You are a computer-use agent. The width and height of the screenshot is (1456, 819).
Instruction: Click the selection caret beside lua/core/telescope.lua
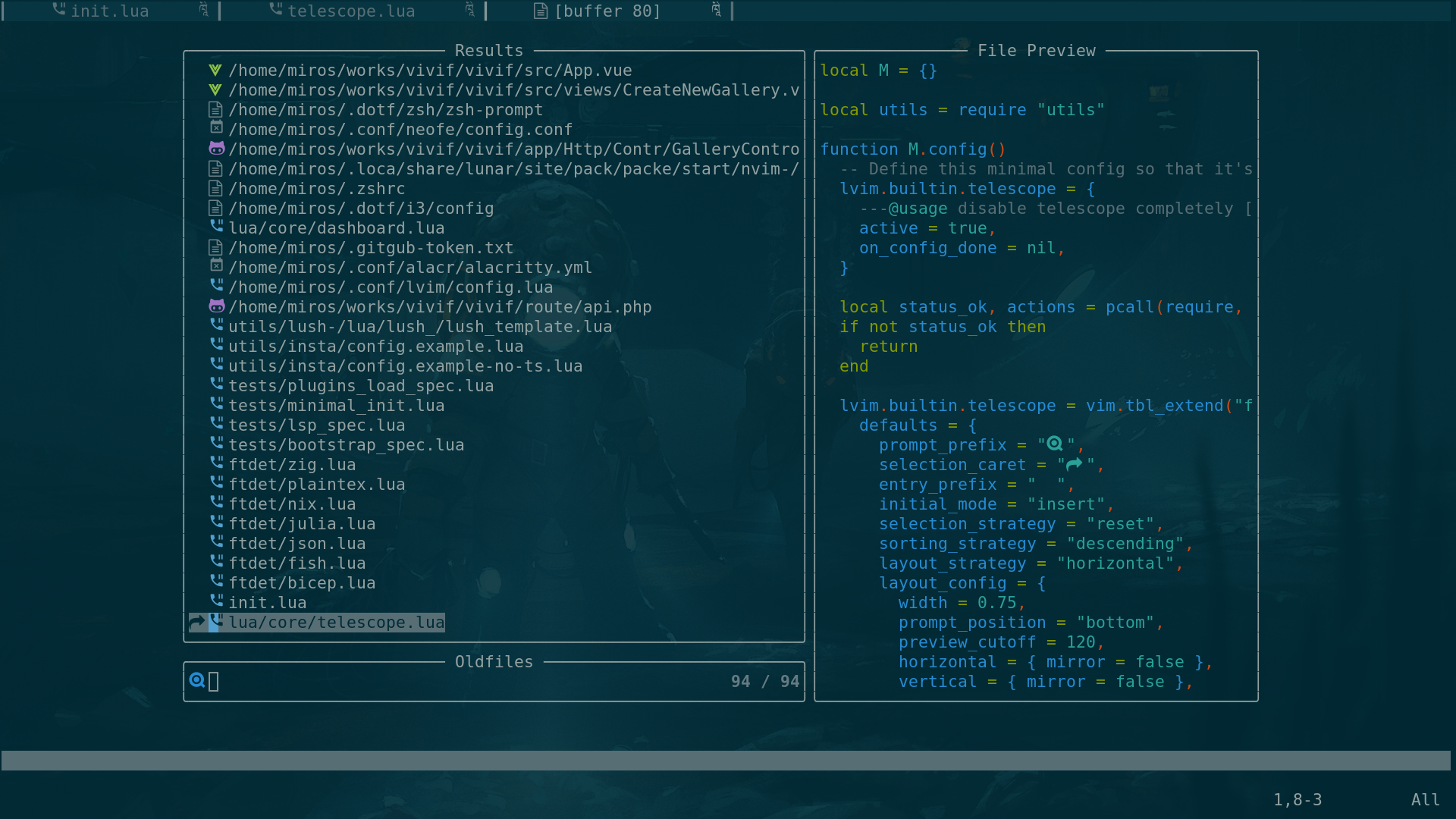pos(198,622)
